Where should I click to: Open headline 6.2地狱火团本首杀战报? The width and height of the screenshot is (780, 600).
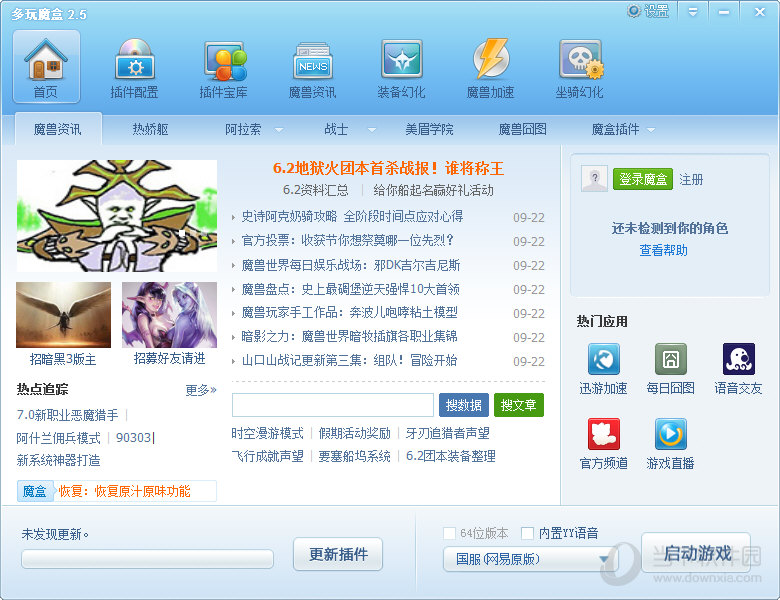pos(388,168)
